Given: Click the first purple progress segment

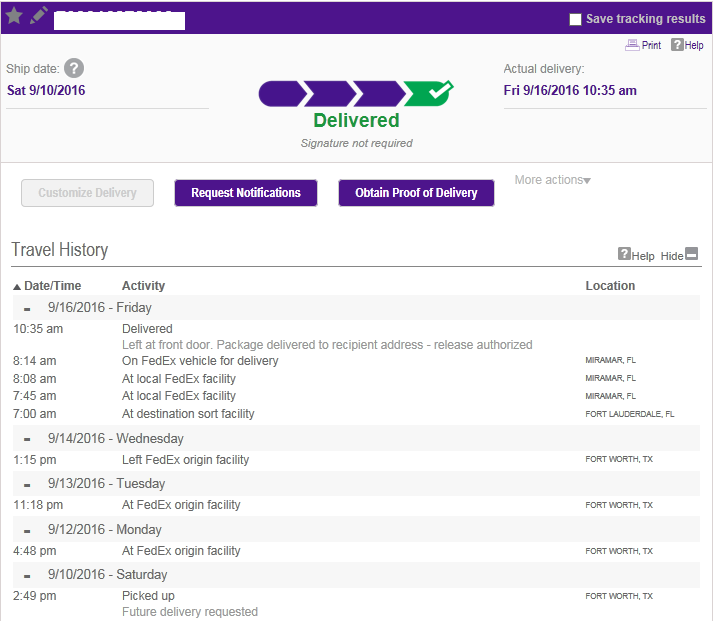Looking at the screenshot, I should click(x=282, y=94).
